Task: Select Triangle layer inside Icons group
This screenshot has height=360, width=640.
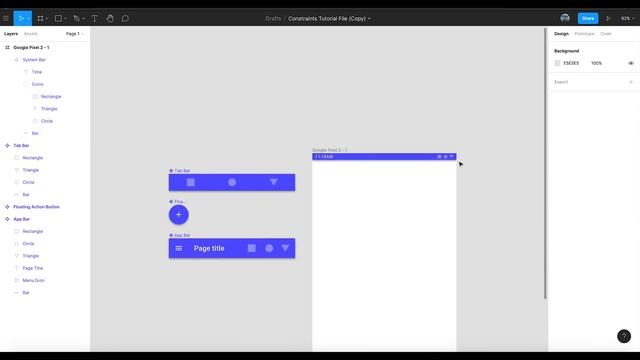Action: (x=49, y=109)
